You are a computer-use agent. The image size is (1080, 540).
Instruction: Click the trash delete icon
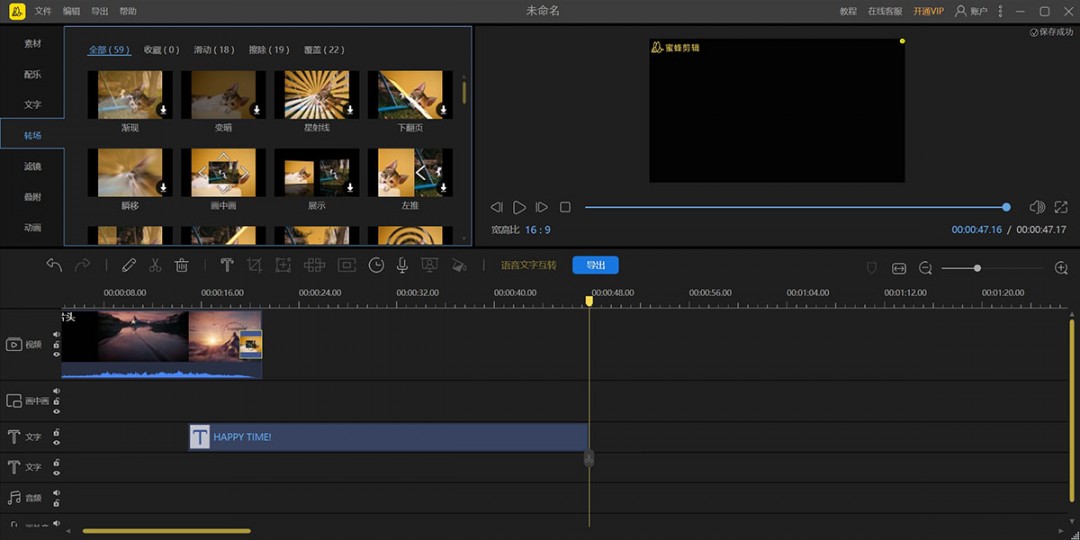182,265
